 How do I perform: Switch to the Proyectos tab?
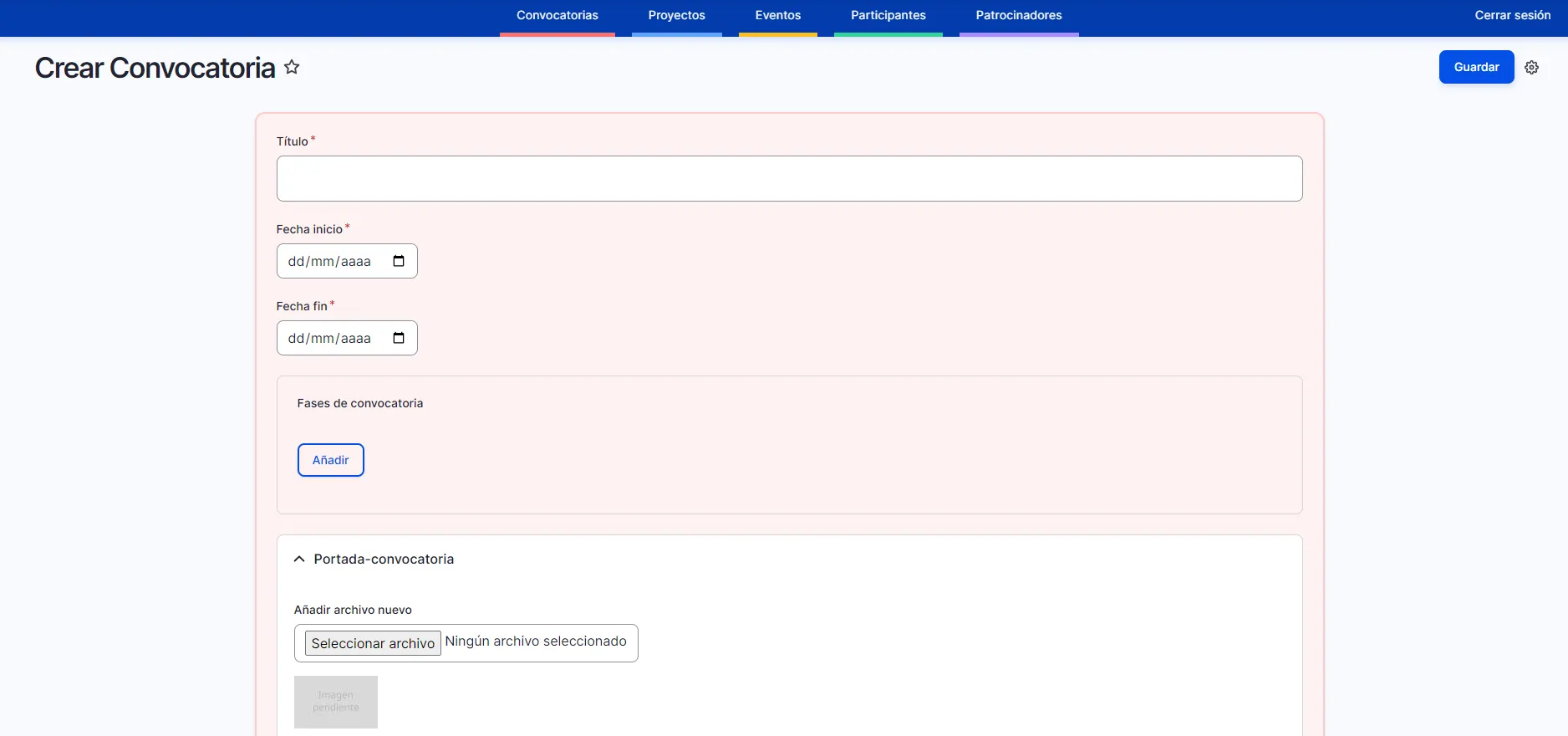[676, 16]
